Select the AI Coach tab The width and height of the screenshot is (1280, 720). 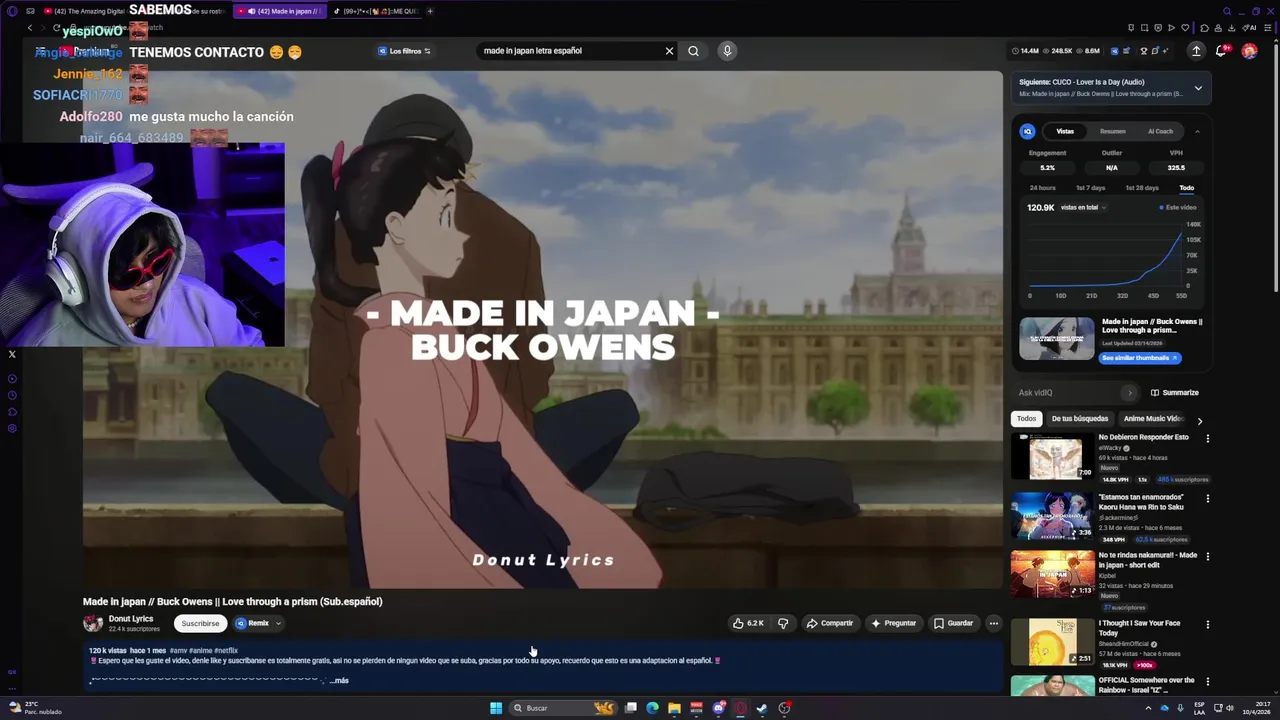click(x=1160, y=131)
